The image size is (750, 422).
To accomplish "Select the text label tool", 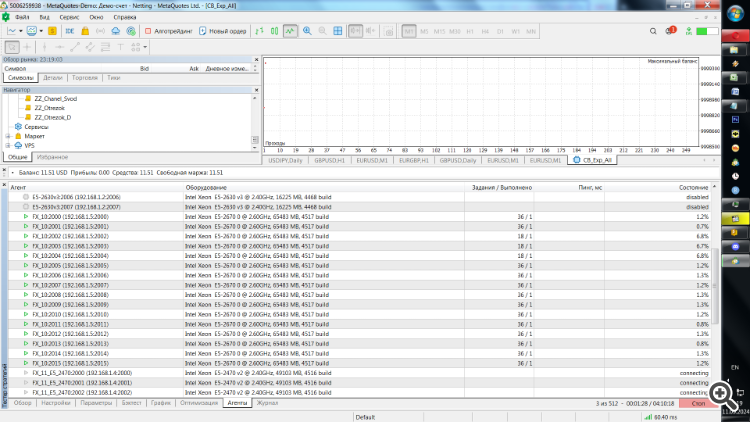I will (x=121, y=47).
